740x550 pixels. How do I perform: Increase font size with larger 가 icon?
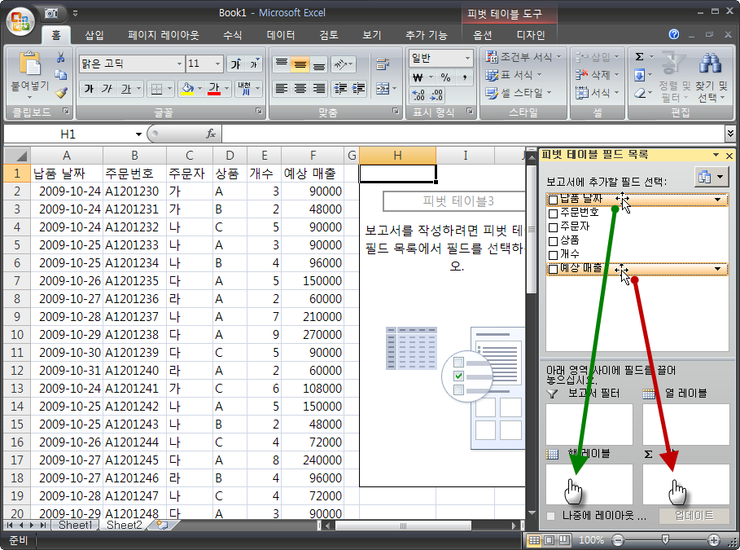coord(235,64)
